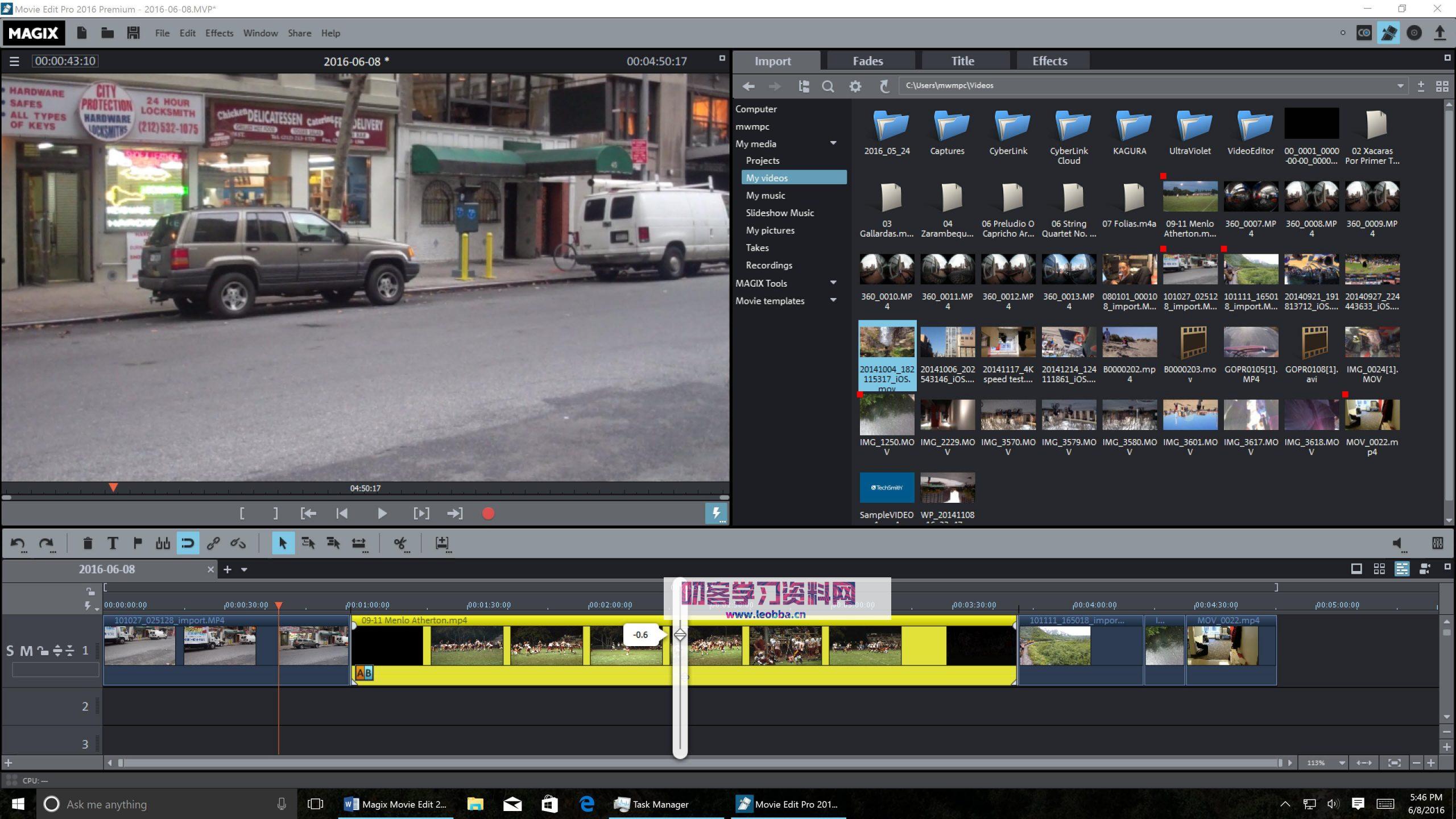Click the insert mode icon after scissors

point(442,544)
